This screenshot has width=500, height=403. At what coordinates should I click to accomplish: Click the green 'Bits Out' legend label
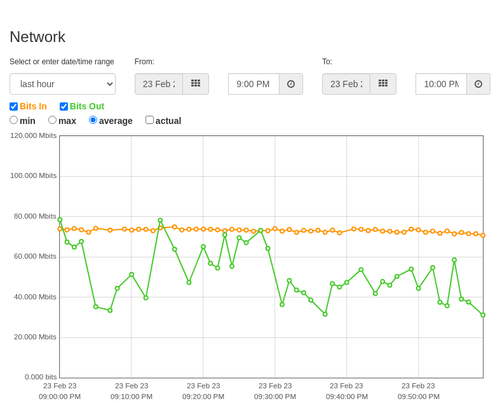87,106
